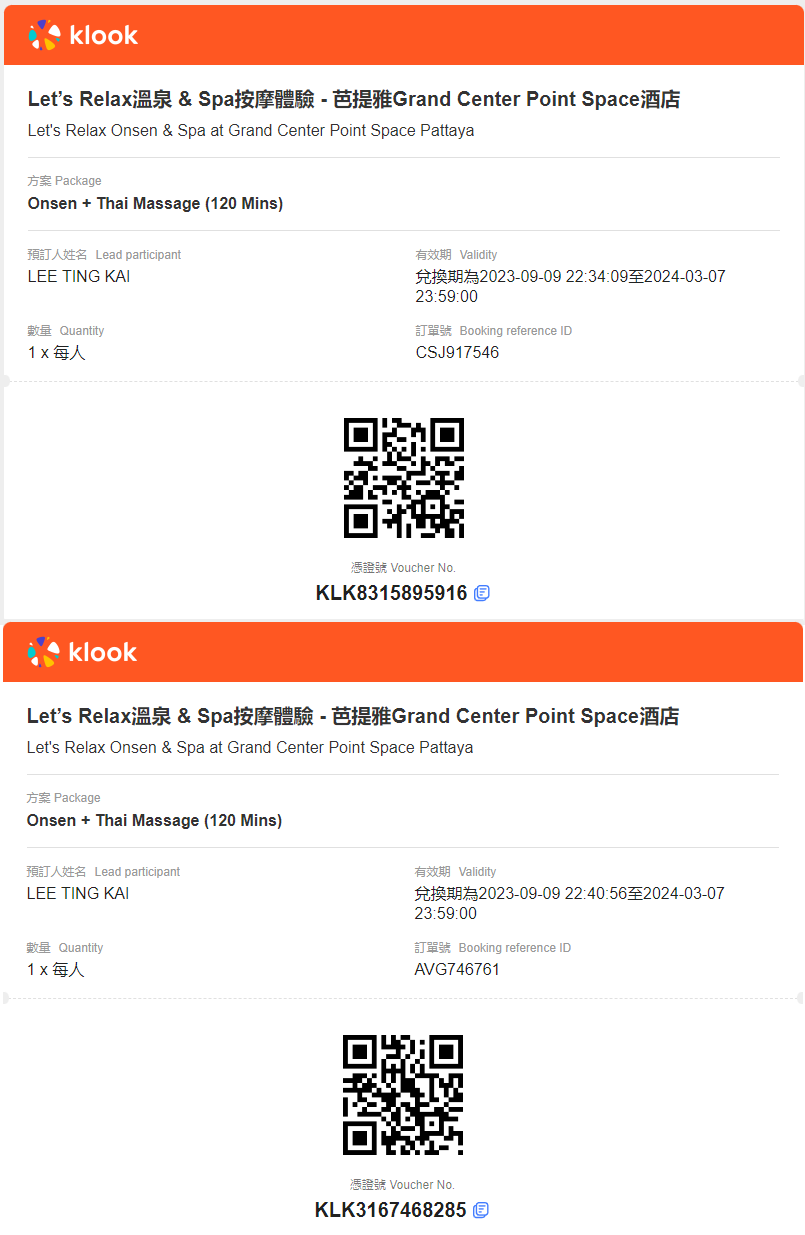Click the validity period starting at 22:34:09
Viewport: 805px width, 1235px height.
point(570,286)
